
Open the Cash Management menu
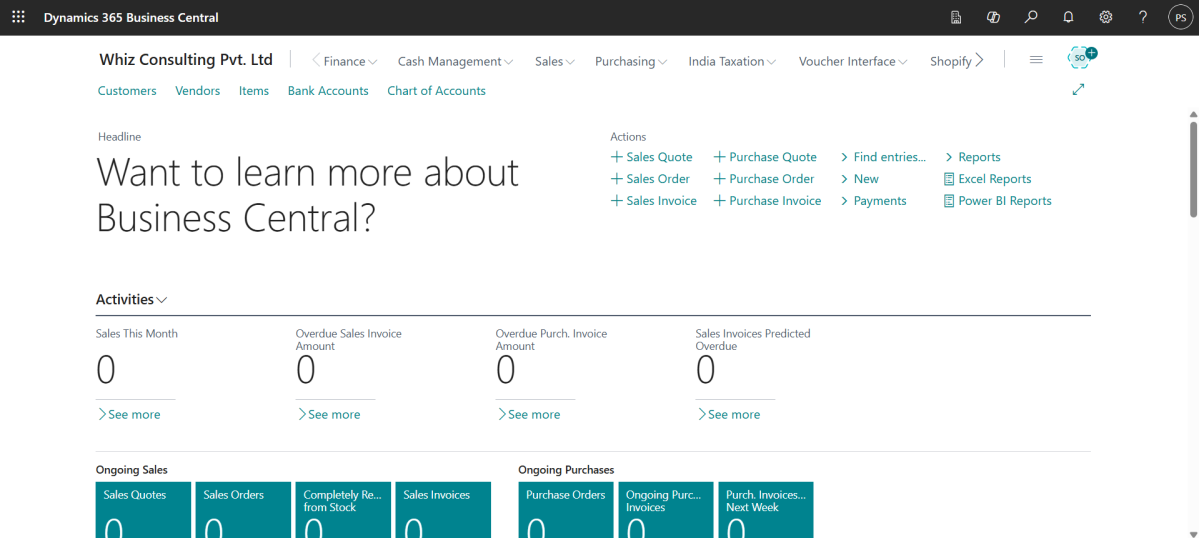pos(455,61)
